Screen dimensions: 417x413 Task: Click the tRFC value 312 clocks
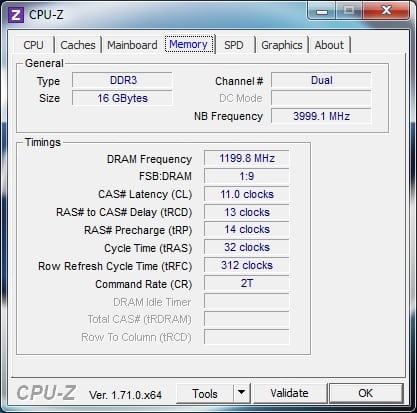[x=247, y=265]
